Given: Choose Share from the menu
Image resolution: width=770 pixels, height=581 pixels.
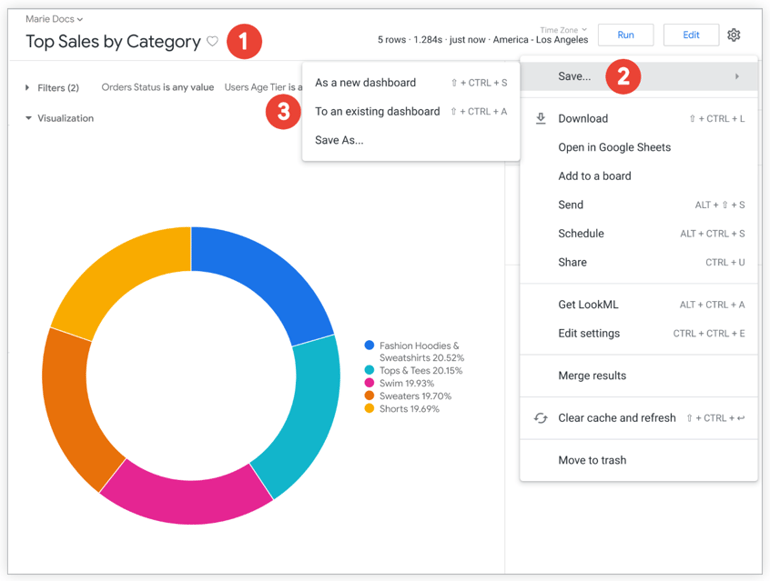Looking at the screenshot, I should (638, 262).
